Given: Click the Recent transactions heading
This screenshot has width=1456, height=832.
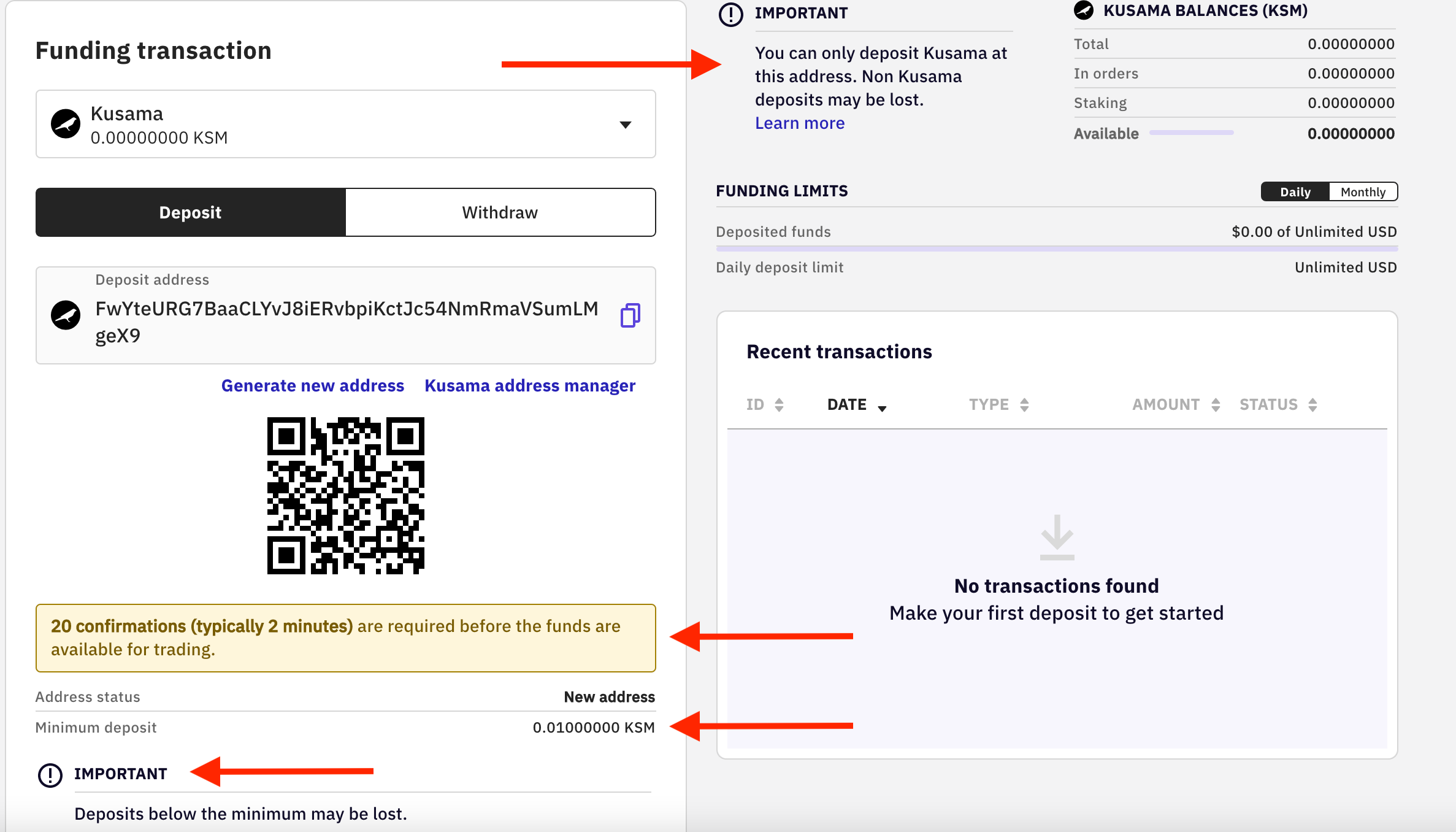Looking at the screenshot, I should click(x=840, y=352).
